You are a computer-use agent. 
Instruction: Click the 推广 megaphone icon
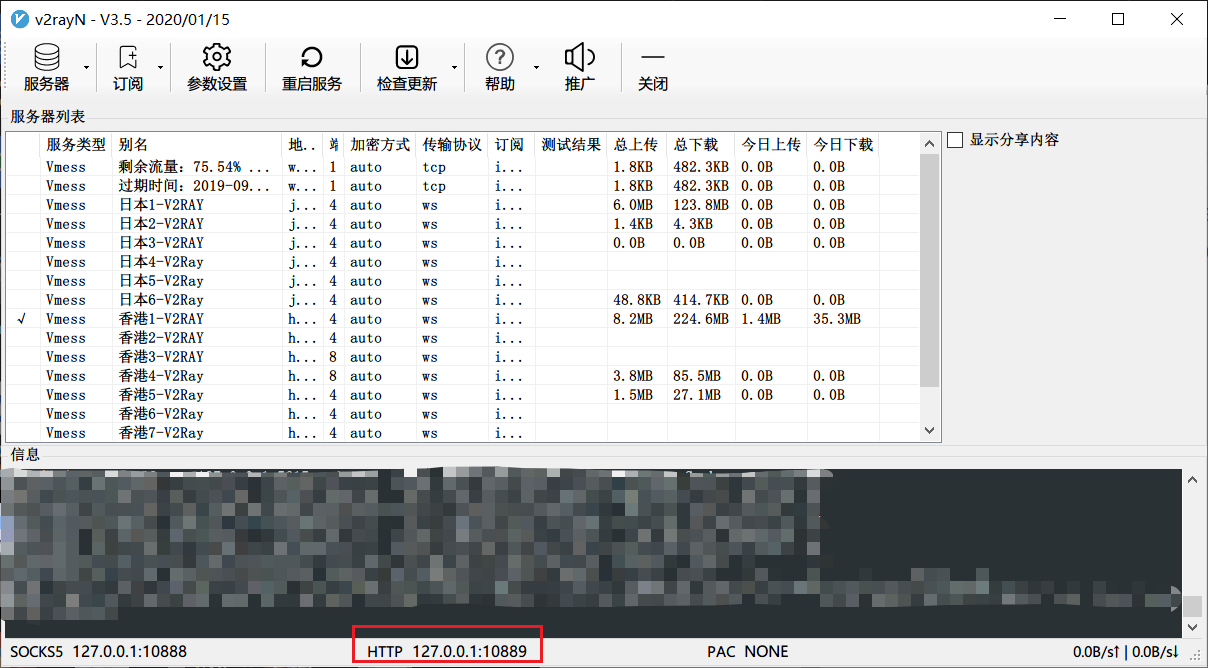(580, 68)
